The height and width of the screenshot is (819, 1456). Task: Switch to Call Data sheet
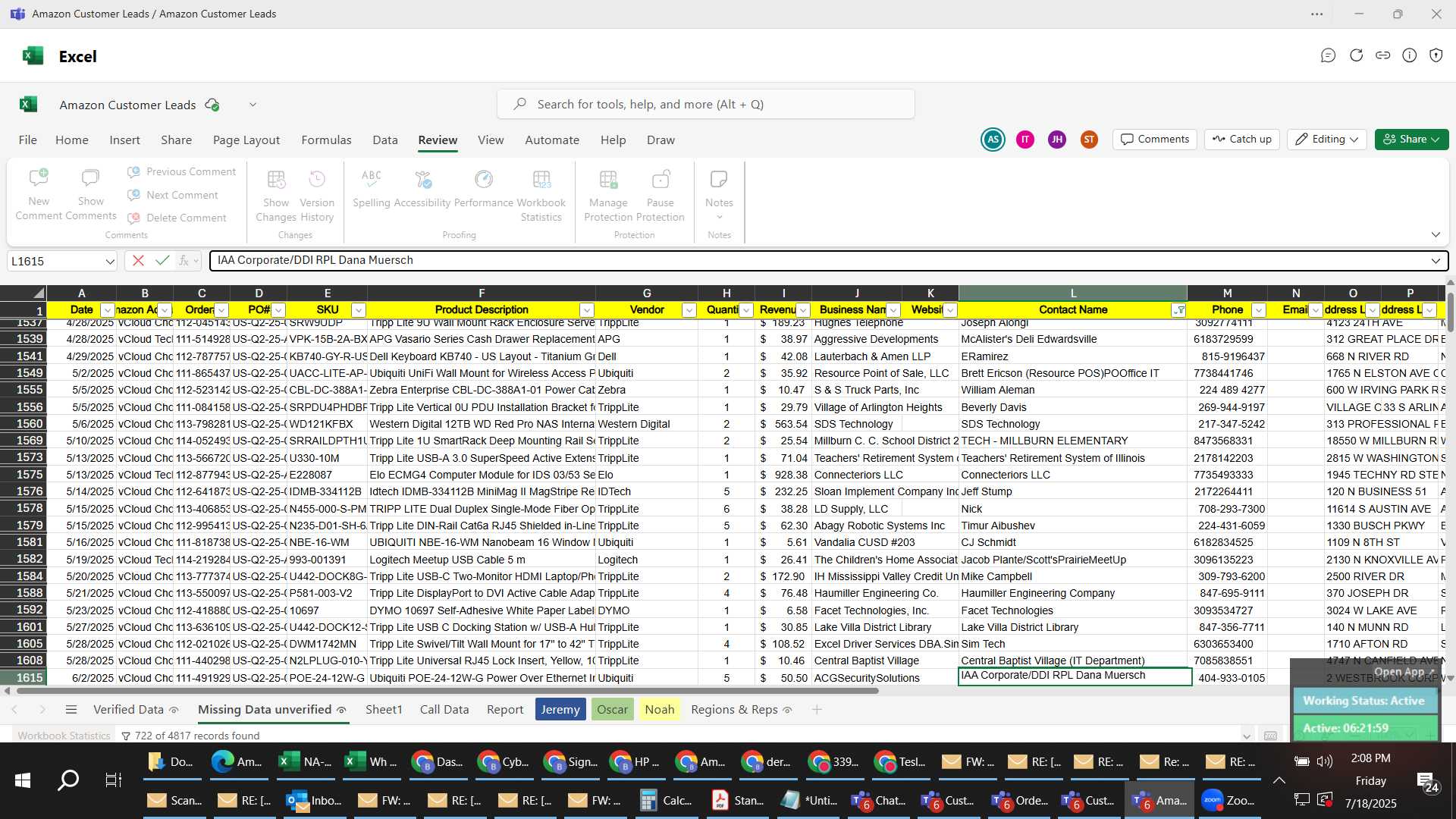[x=444, y=710]
